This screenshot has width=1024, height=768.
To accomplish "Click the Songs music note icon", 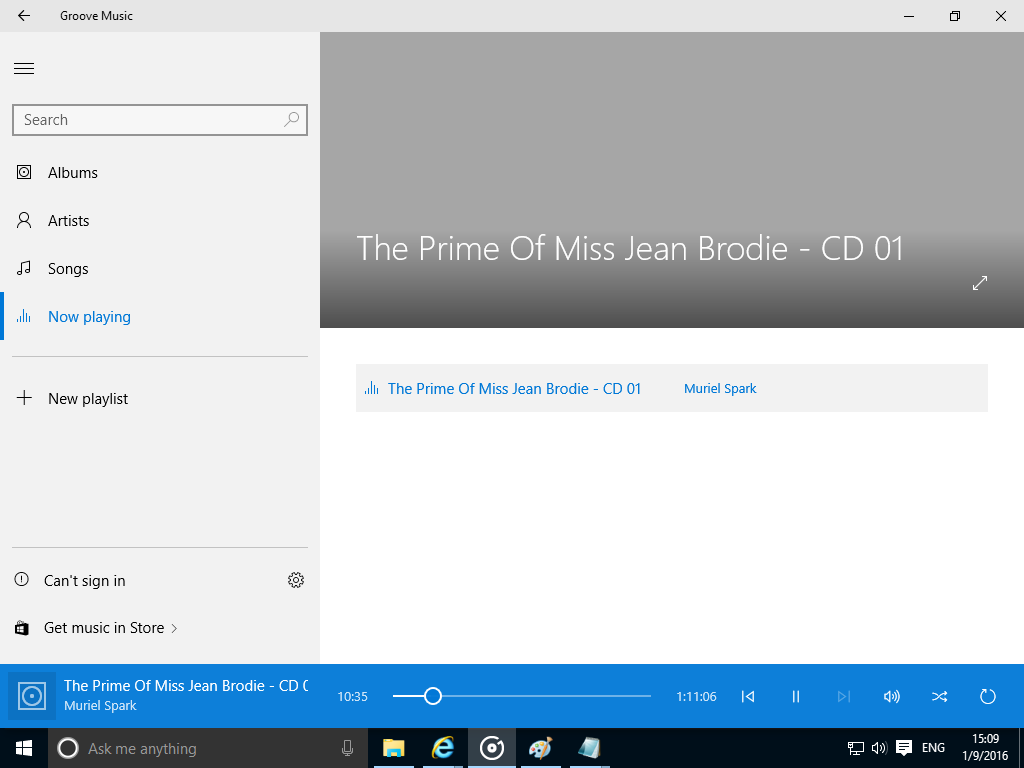I will [x=24, y=268].
